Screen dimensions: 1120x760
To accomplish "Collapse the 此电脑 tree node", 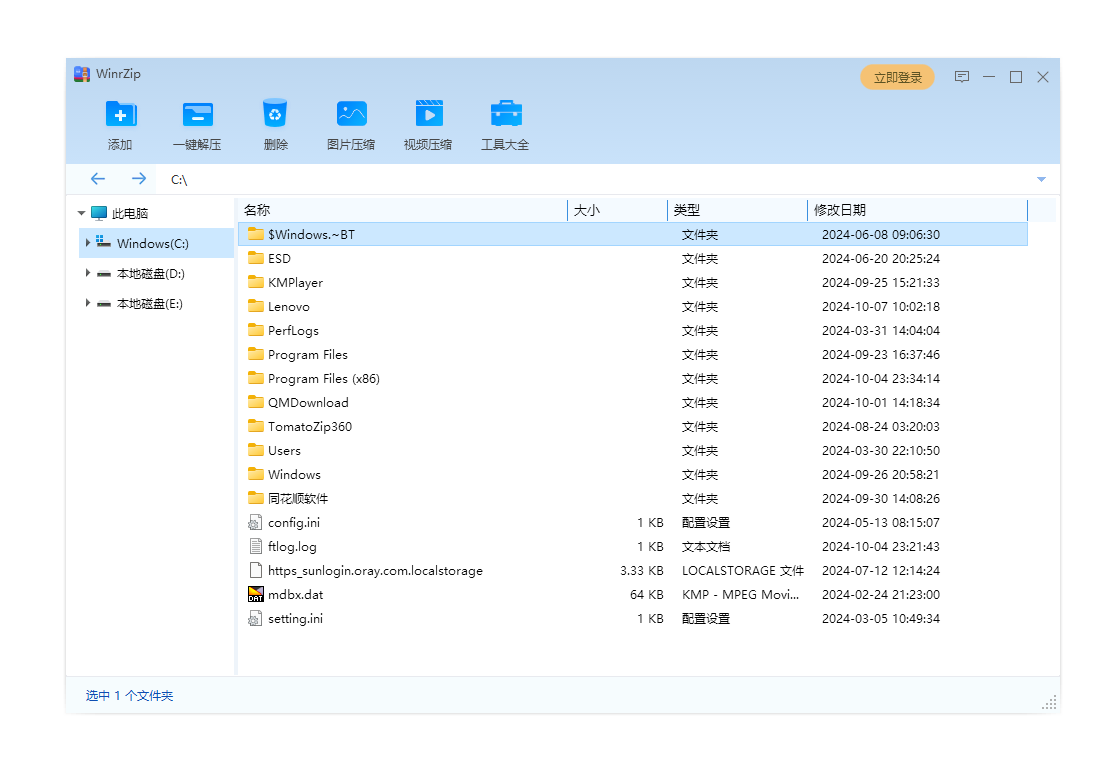I will [x=81, y=213].
